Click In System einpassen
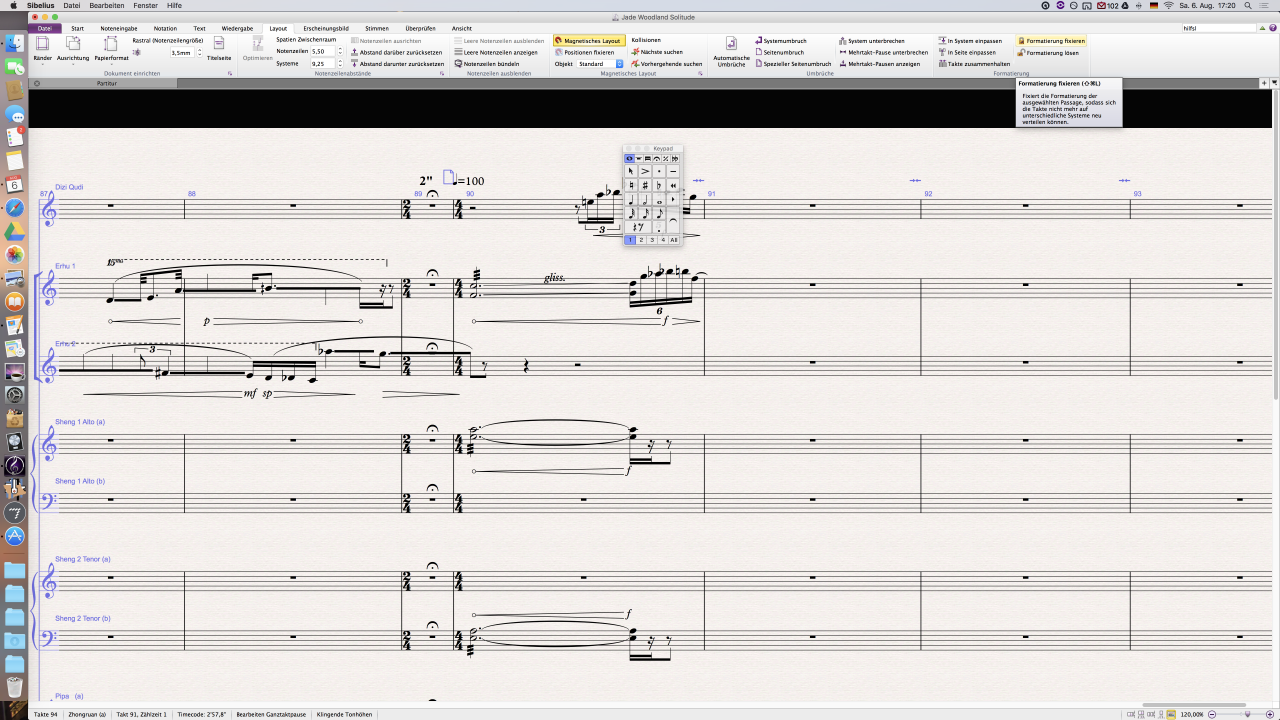 point(970,41)
